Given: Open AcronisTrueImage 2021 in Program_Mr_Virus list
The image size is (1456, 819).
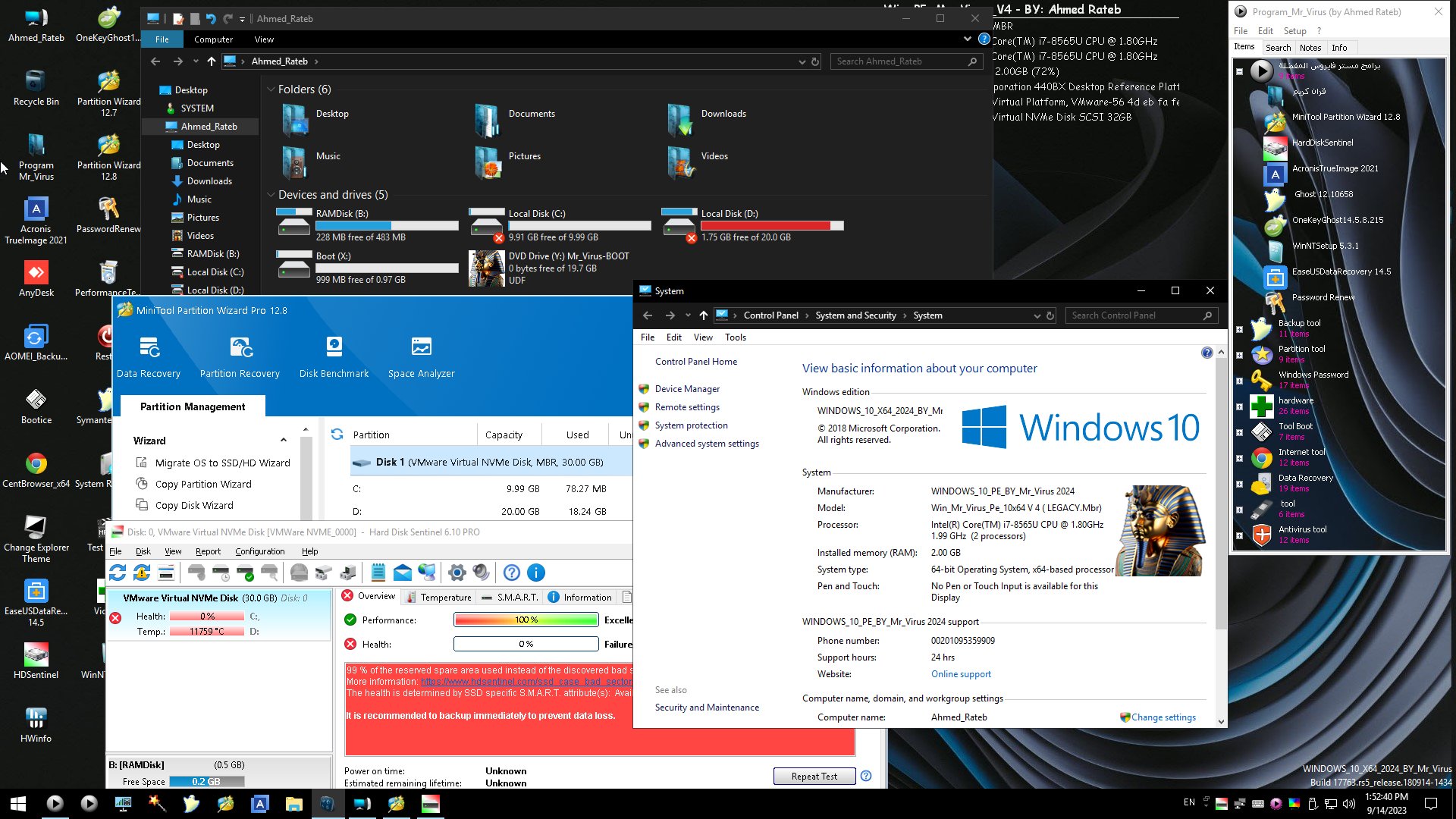Looking at the screenshot, I should point(1335,168).
